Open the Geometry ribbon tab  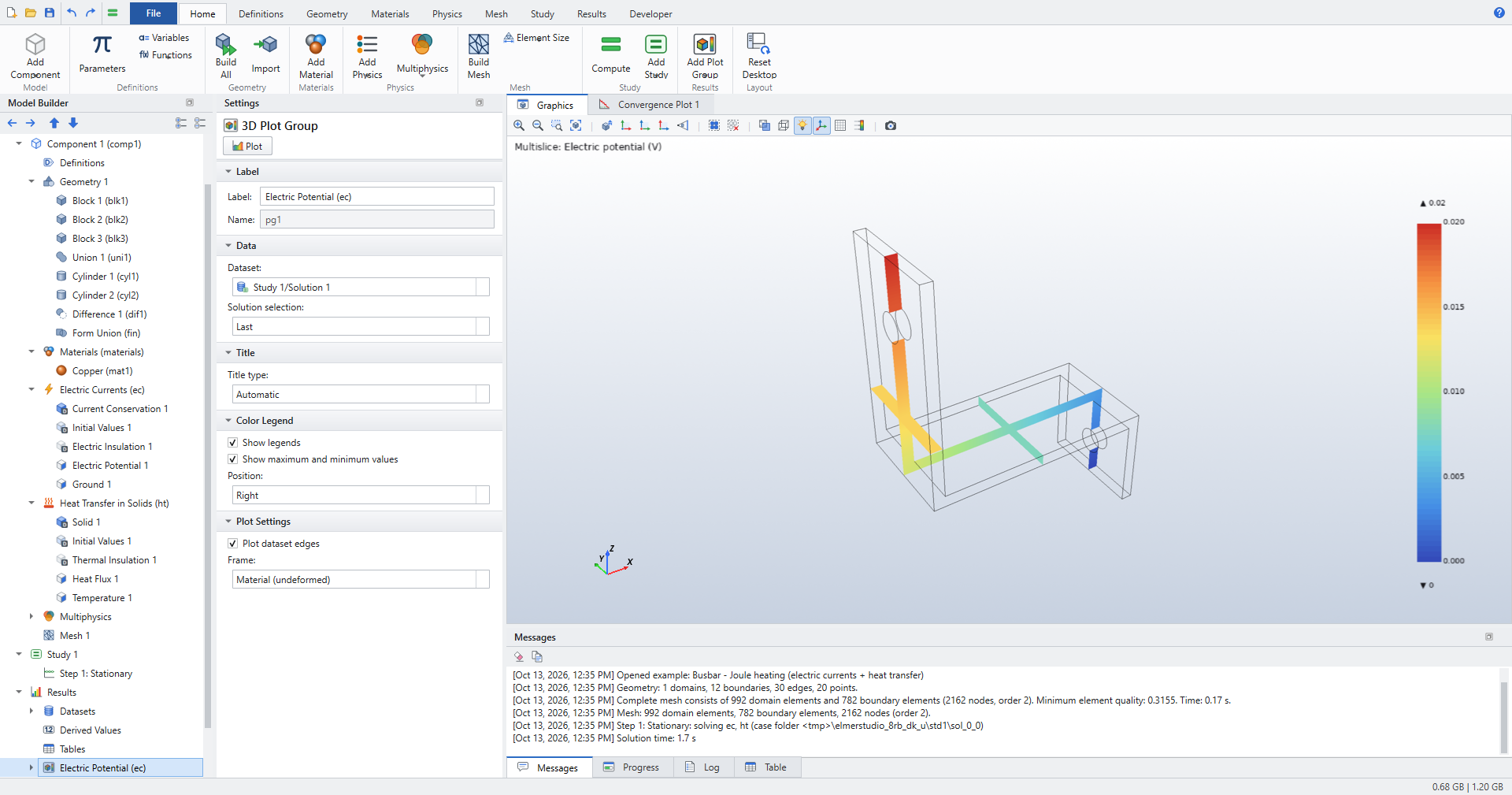pyautogui.click(x=327, y=14)
